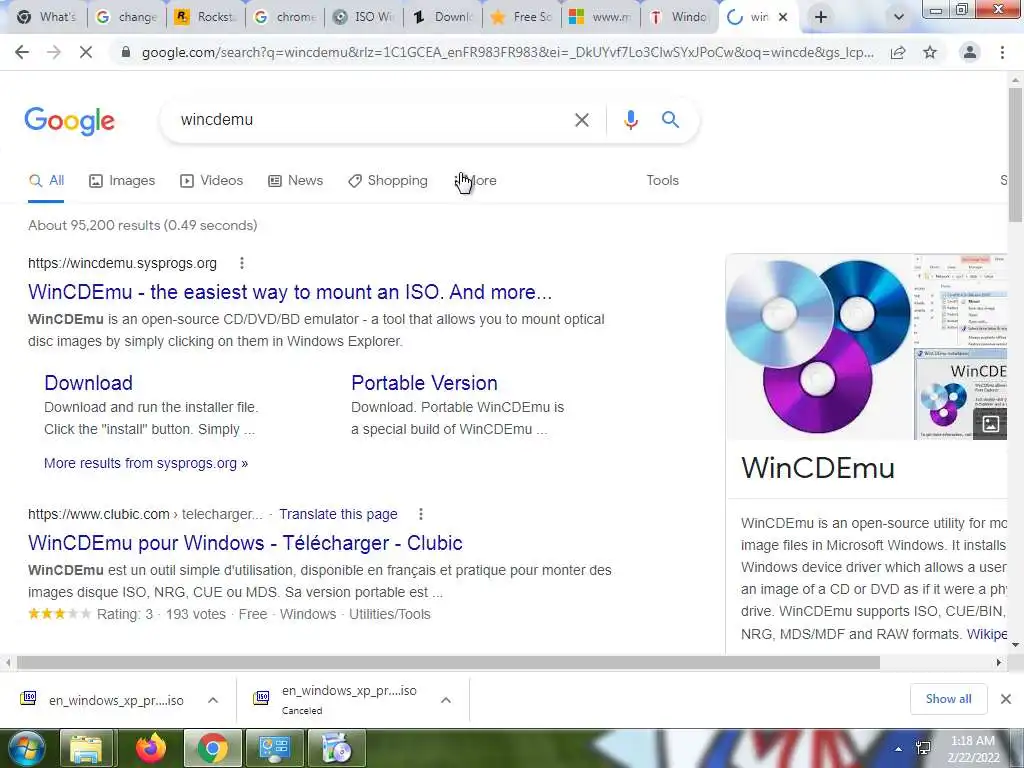Open the Tools search options
The image size is (1024, 768).
point(662,180)
